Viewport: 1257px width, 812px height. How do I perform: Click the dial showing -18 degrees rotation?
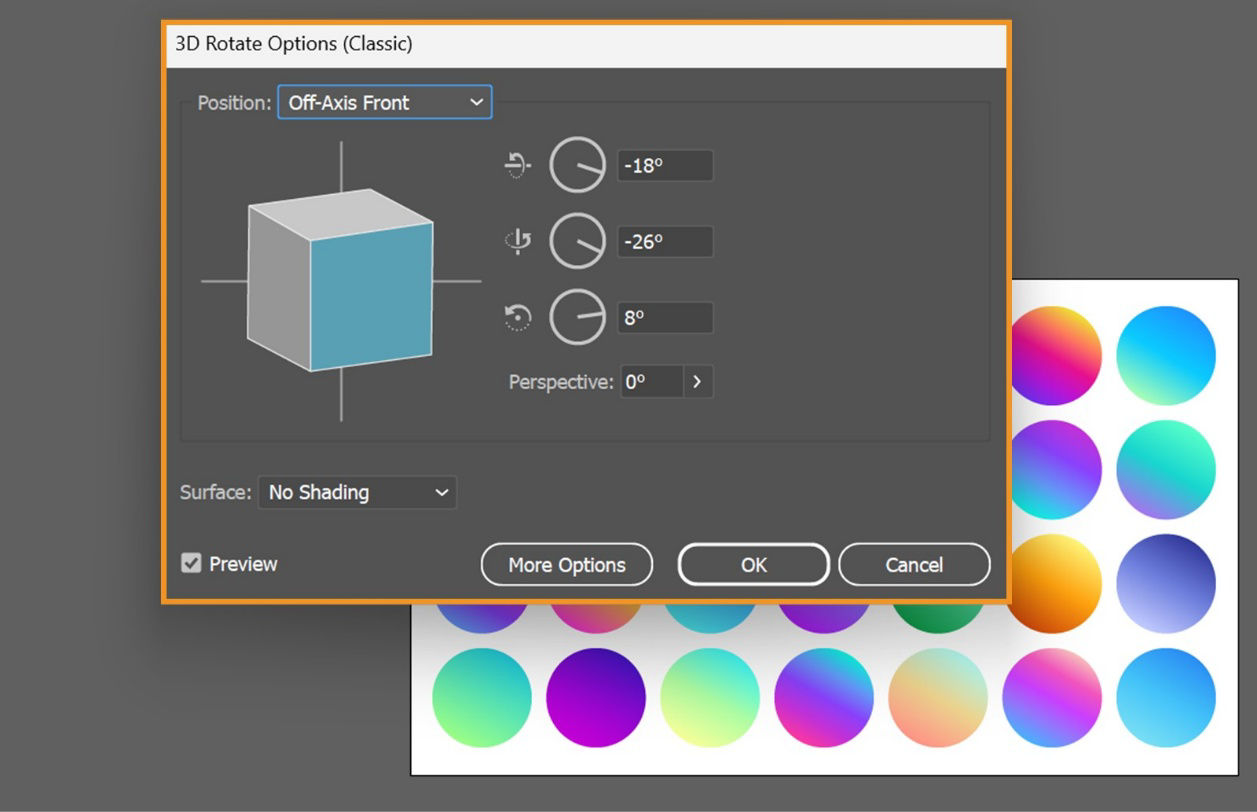tap(578, 166)
